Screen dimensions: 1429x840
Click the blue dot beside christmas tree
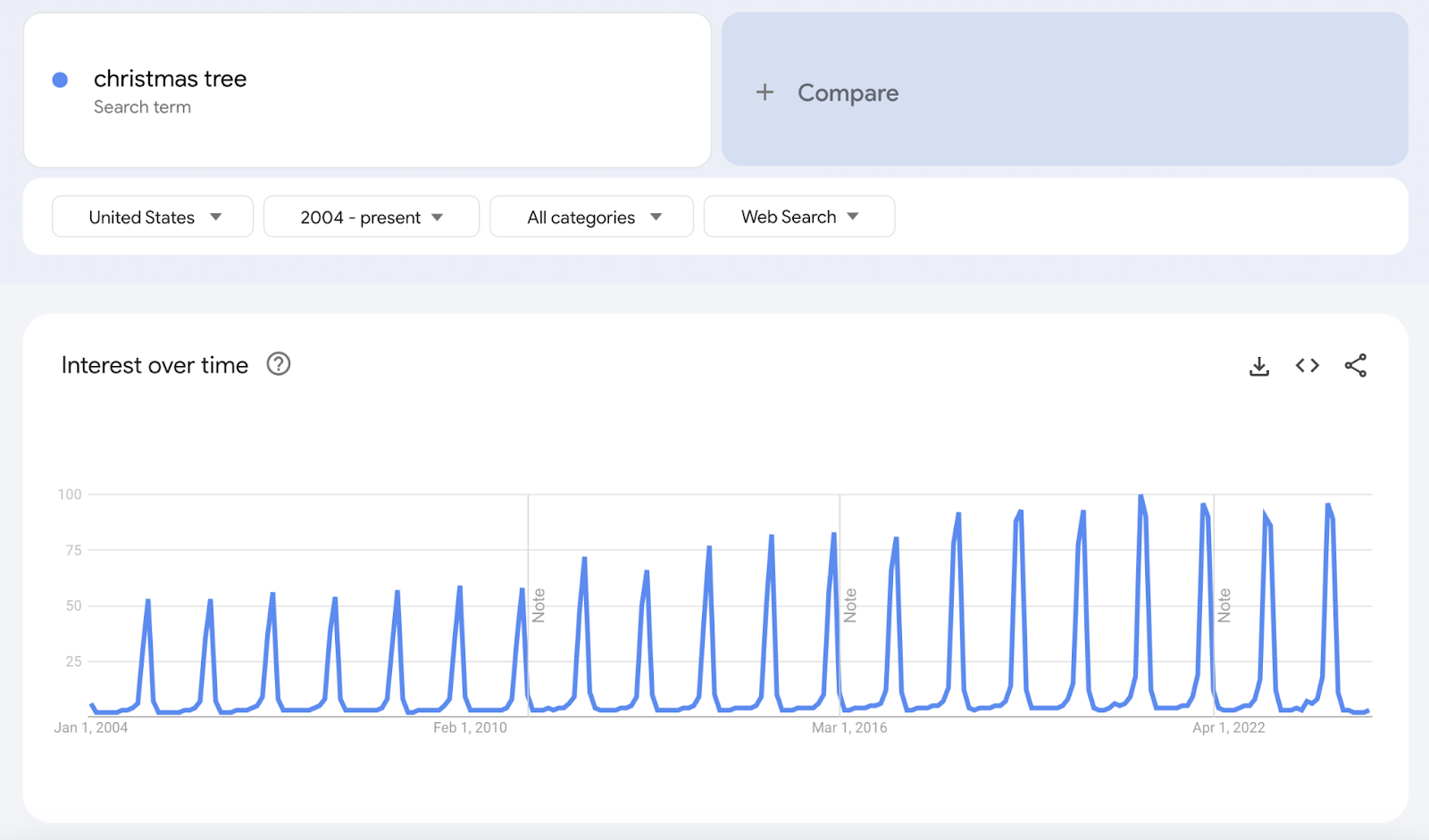tap(59, 79)
